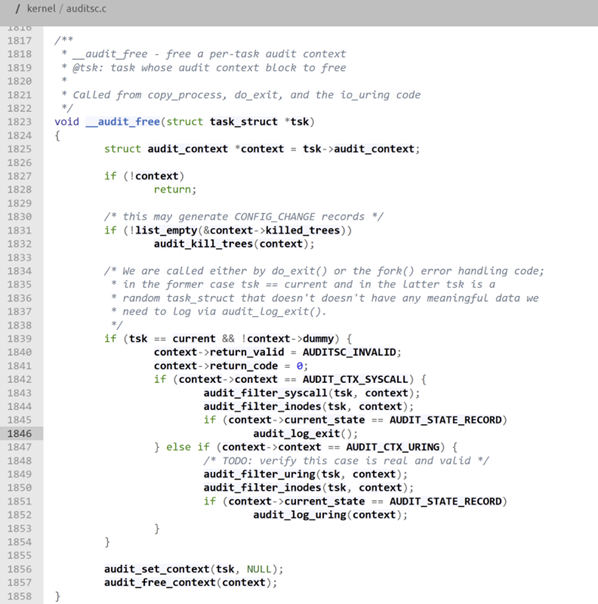
Task: Follow AUDIT_CTX_URING identifier
Action: pyautogui.click(x=393, y=447)
